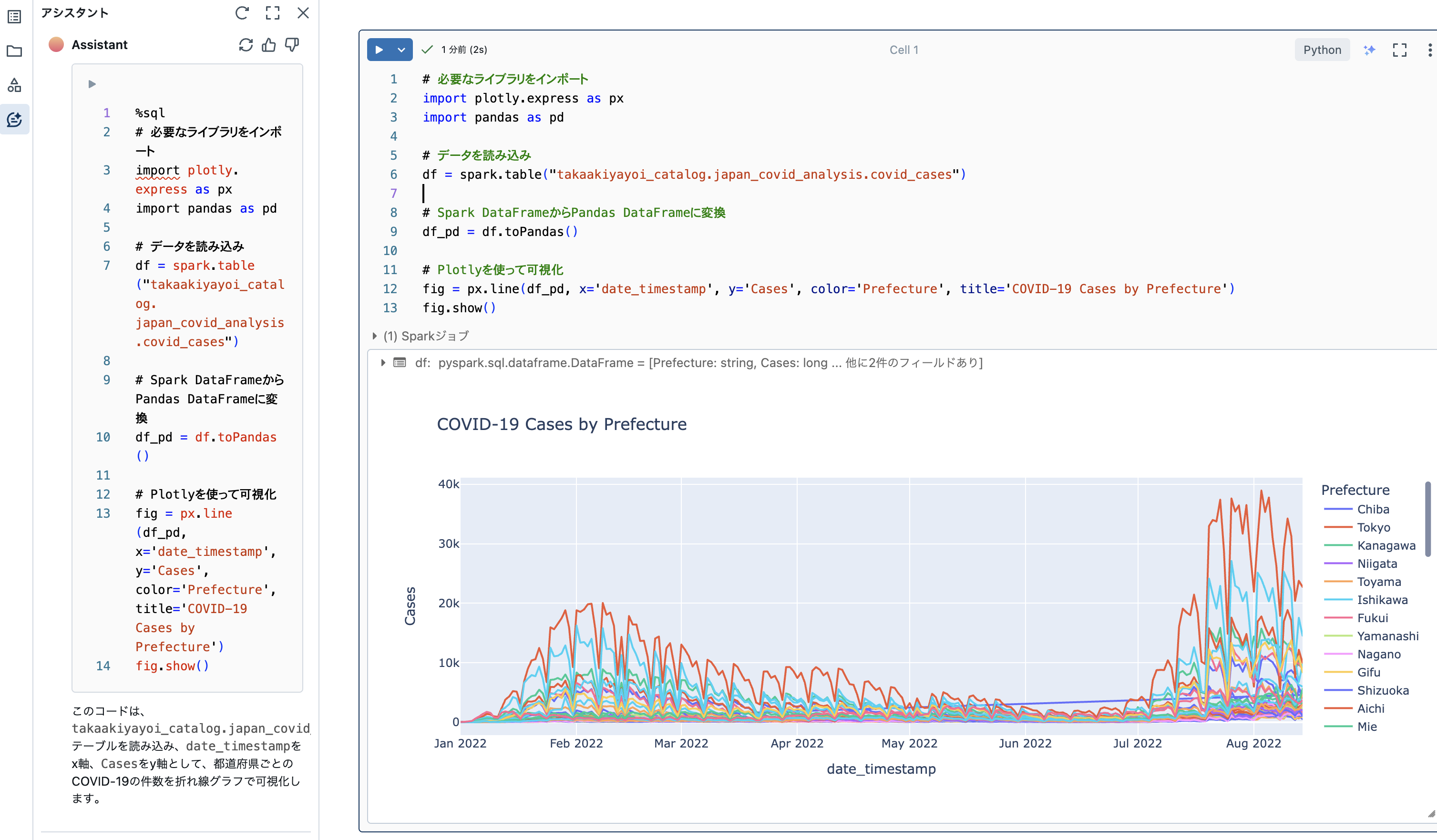Expand the Assistant panel to fullscreen
The height and width of the screenshot is (840, 1437).
(273, 13)
